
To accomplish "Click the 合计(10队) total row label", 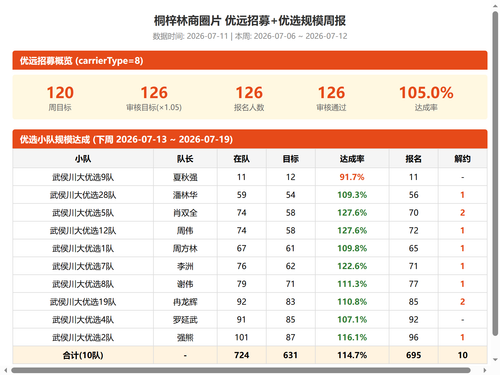I will [83, 355].
